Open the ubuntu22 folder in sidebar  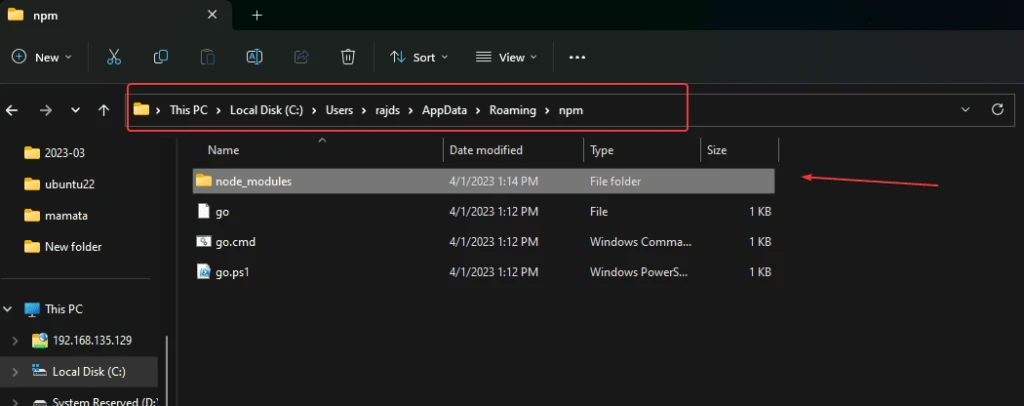tap(59, 184)
